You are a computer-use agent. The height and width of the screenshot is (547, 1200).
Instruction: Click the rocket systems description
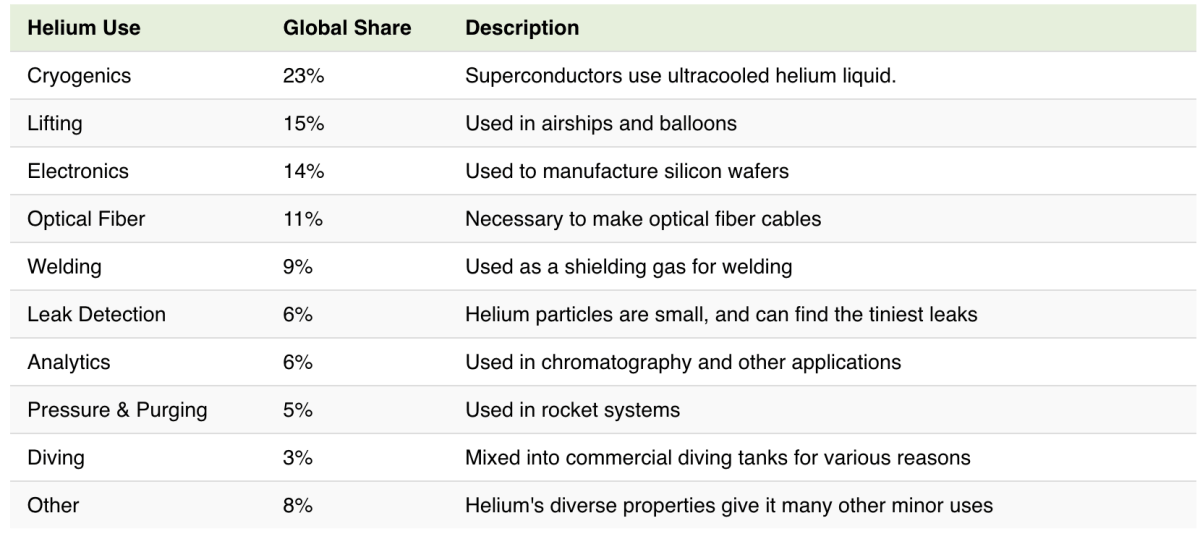click(572, 410)
